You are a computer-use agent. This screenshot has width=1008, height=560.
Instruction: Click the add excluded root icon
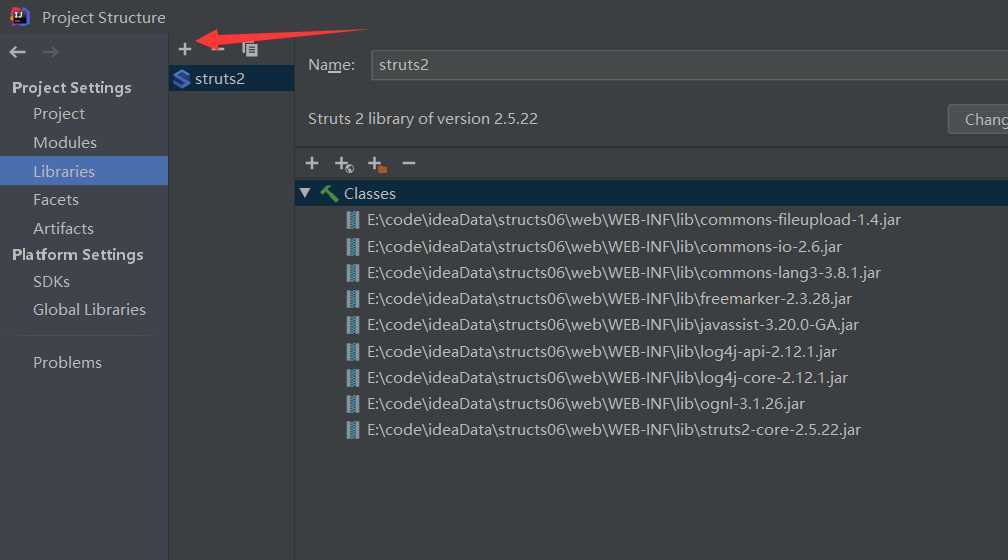(377, 165)
